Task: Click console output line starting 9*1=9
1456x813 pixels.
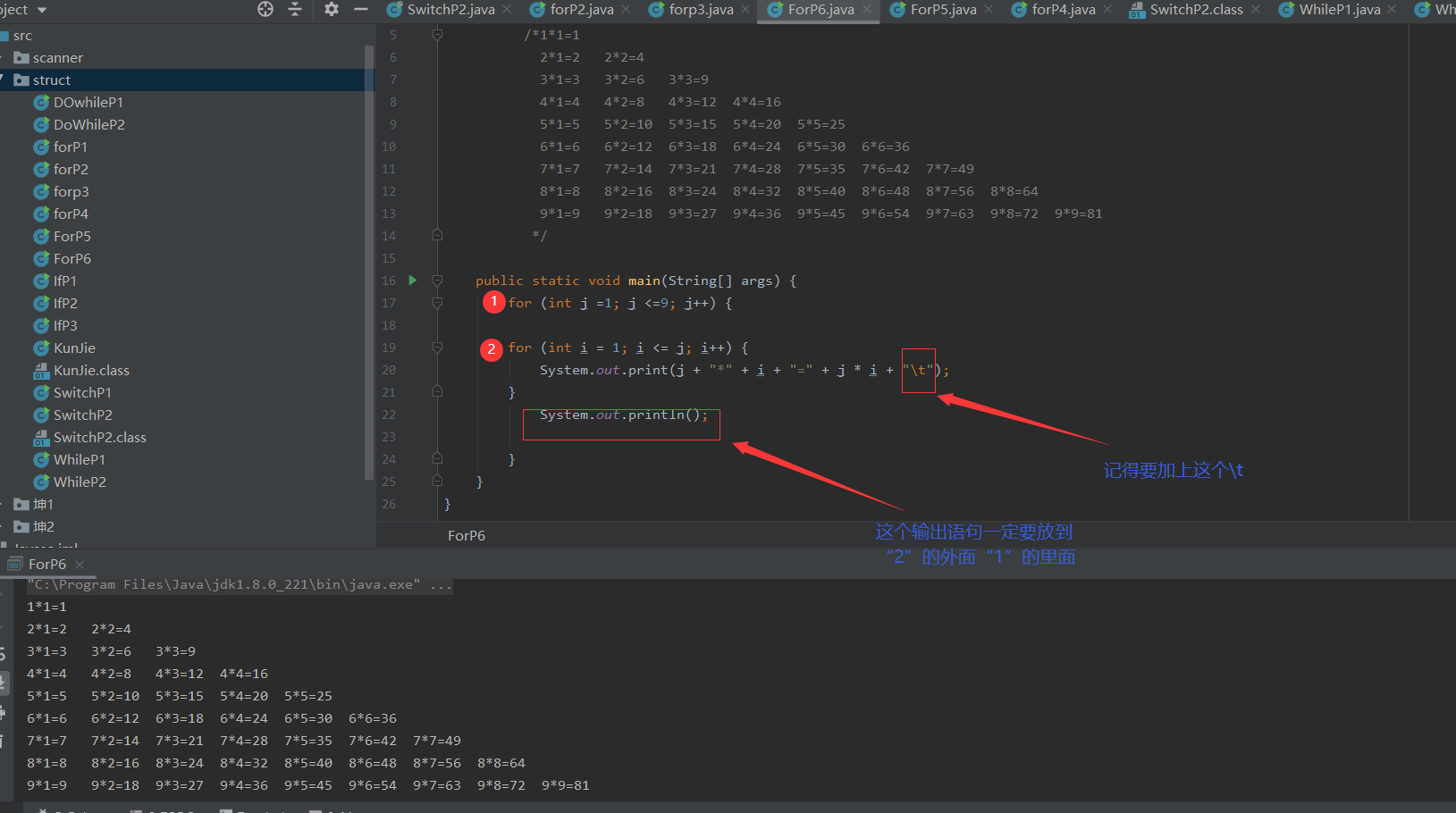Action: point(308,785)
